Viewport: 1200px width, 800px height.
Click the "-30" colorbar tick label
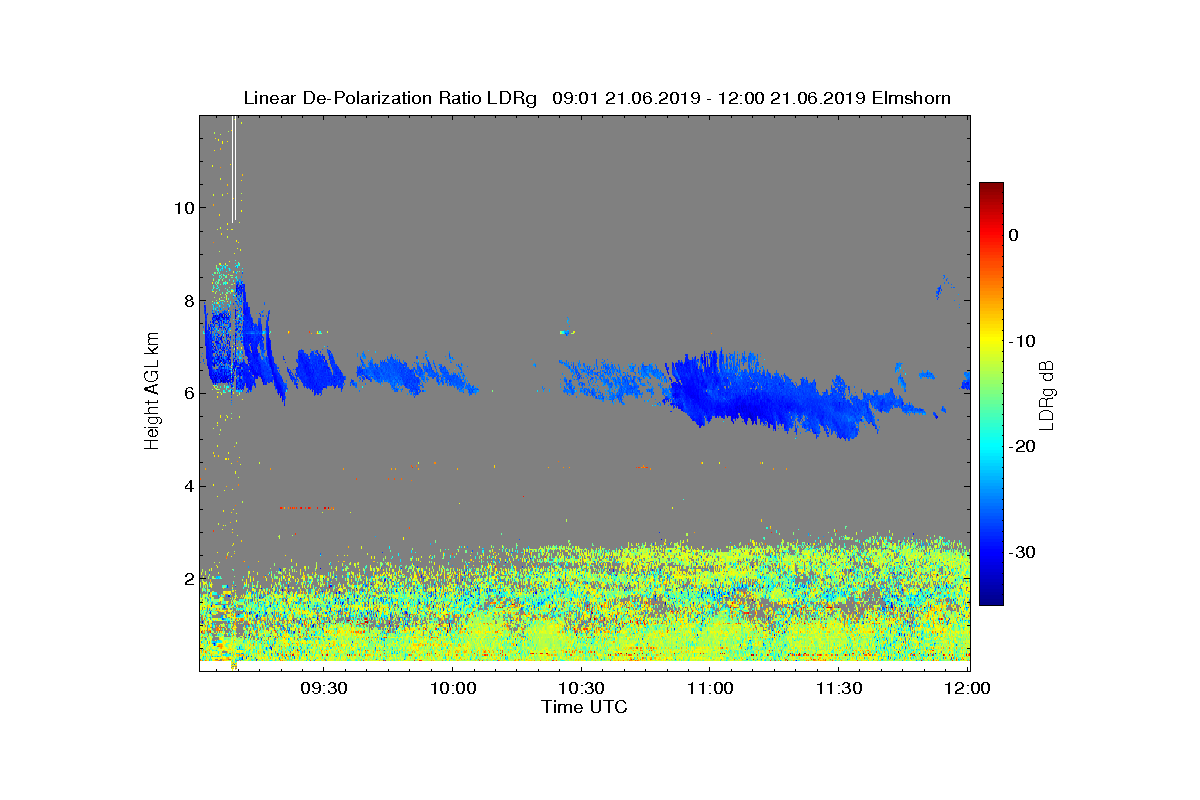point(1021,553)
